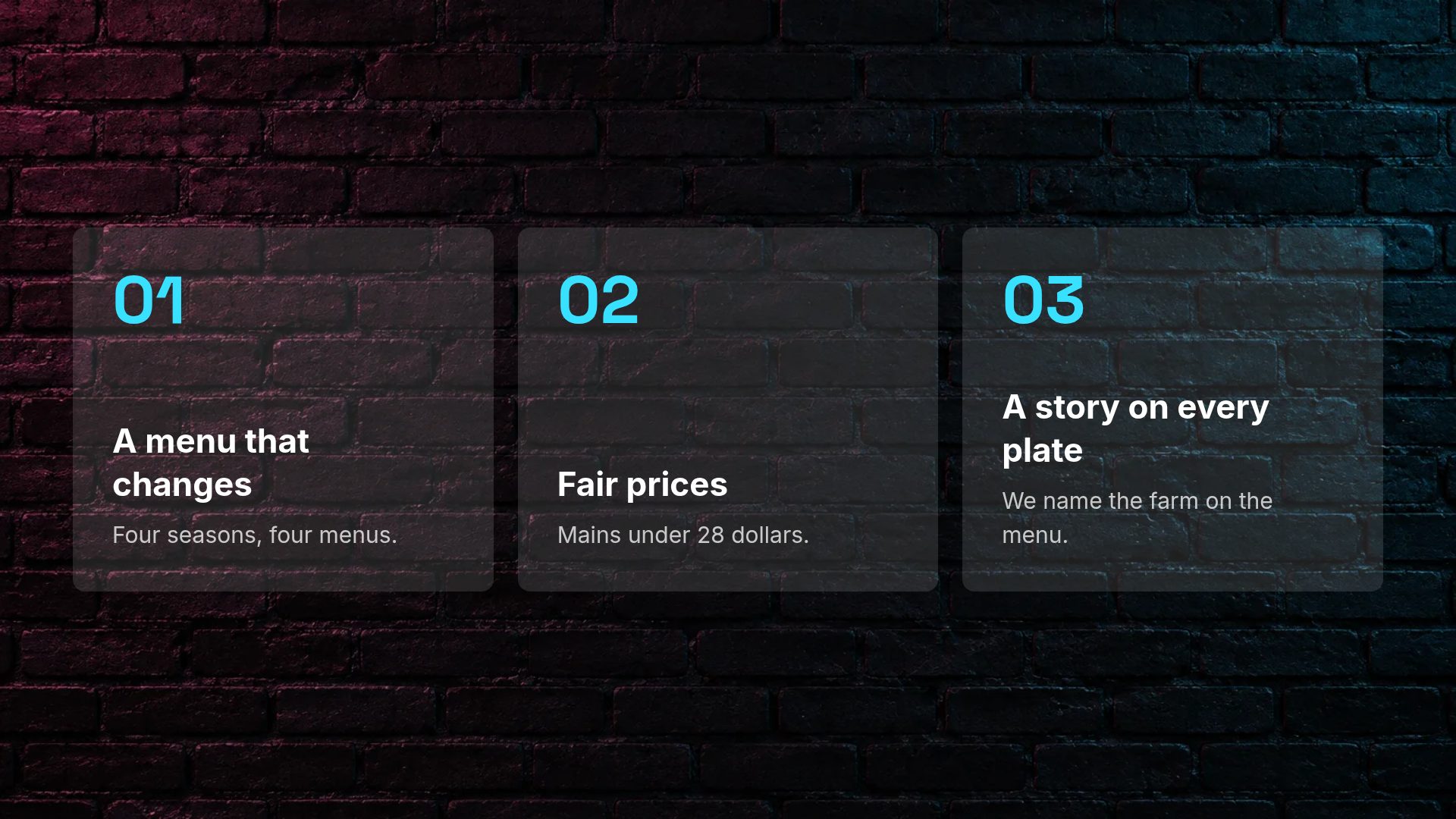Click the cyan 03 number
Image resolution: width=1456 pixels, height=819 pixels.
click(x=1043, y=300)
